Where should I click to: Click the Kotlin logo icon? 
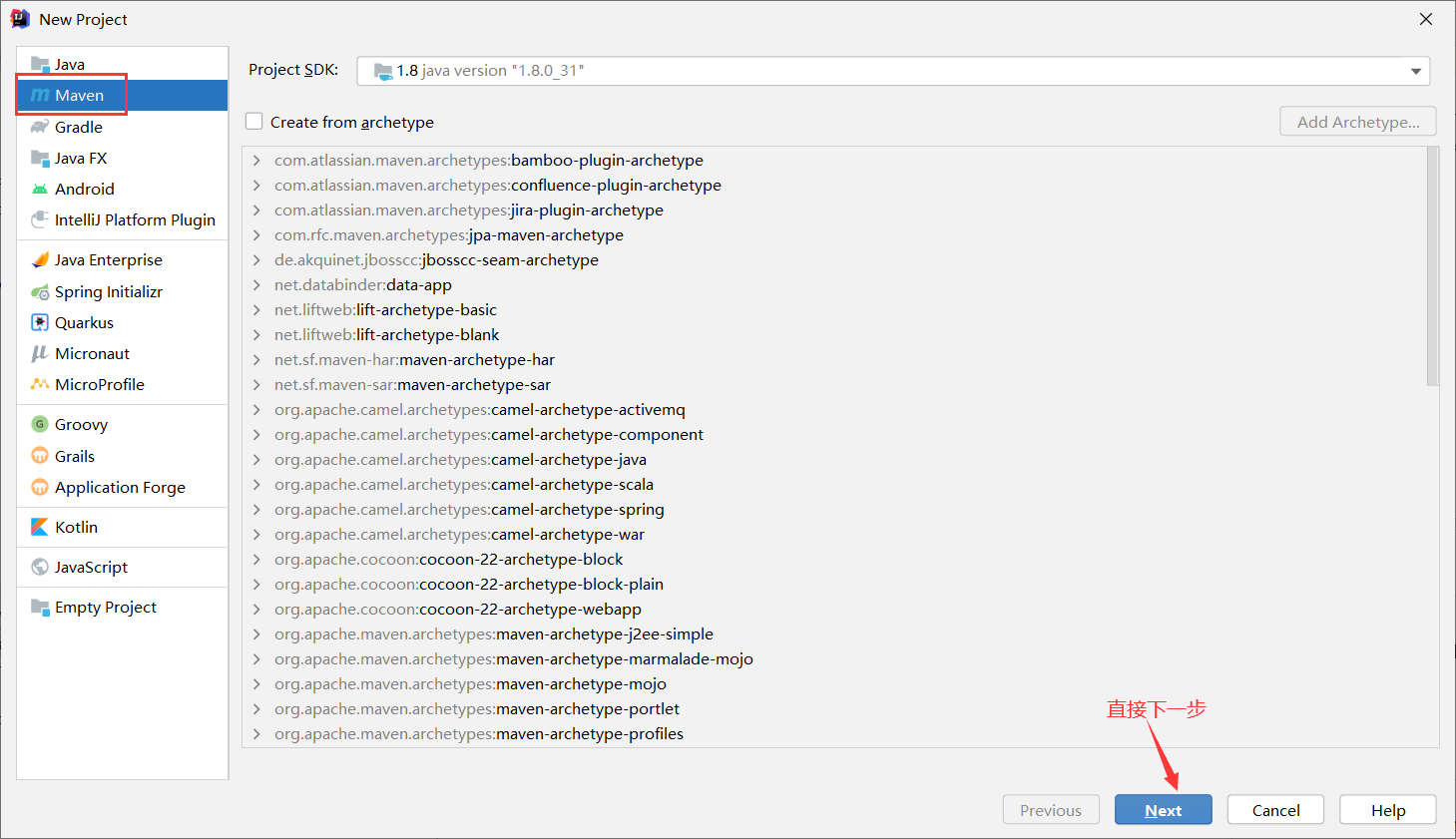pyautogui.click(x=40, y=527)
